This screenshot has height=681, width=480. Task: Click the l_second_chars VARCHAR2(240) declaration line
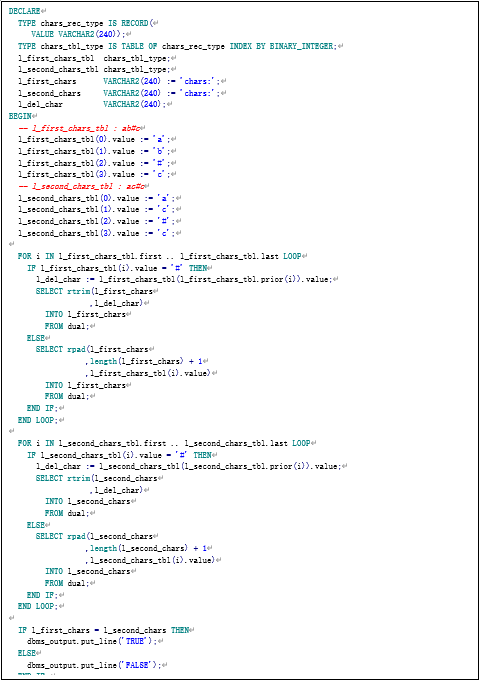point(119,93)
